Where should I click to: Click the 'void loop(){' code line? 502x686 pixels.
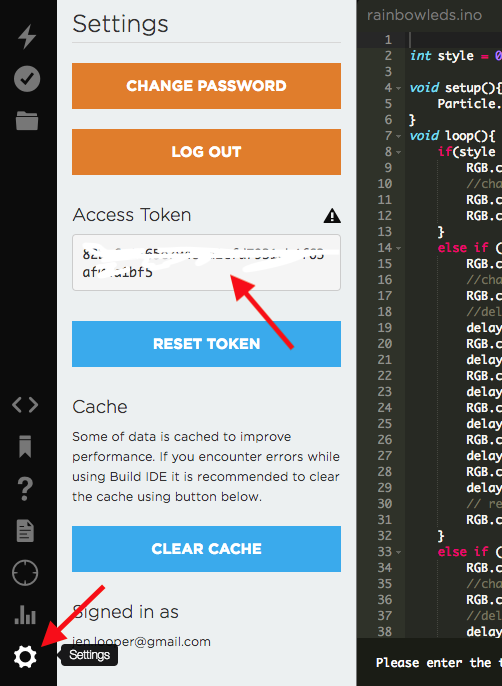coord(453,136)
